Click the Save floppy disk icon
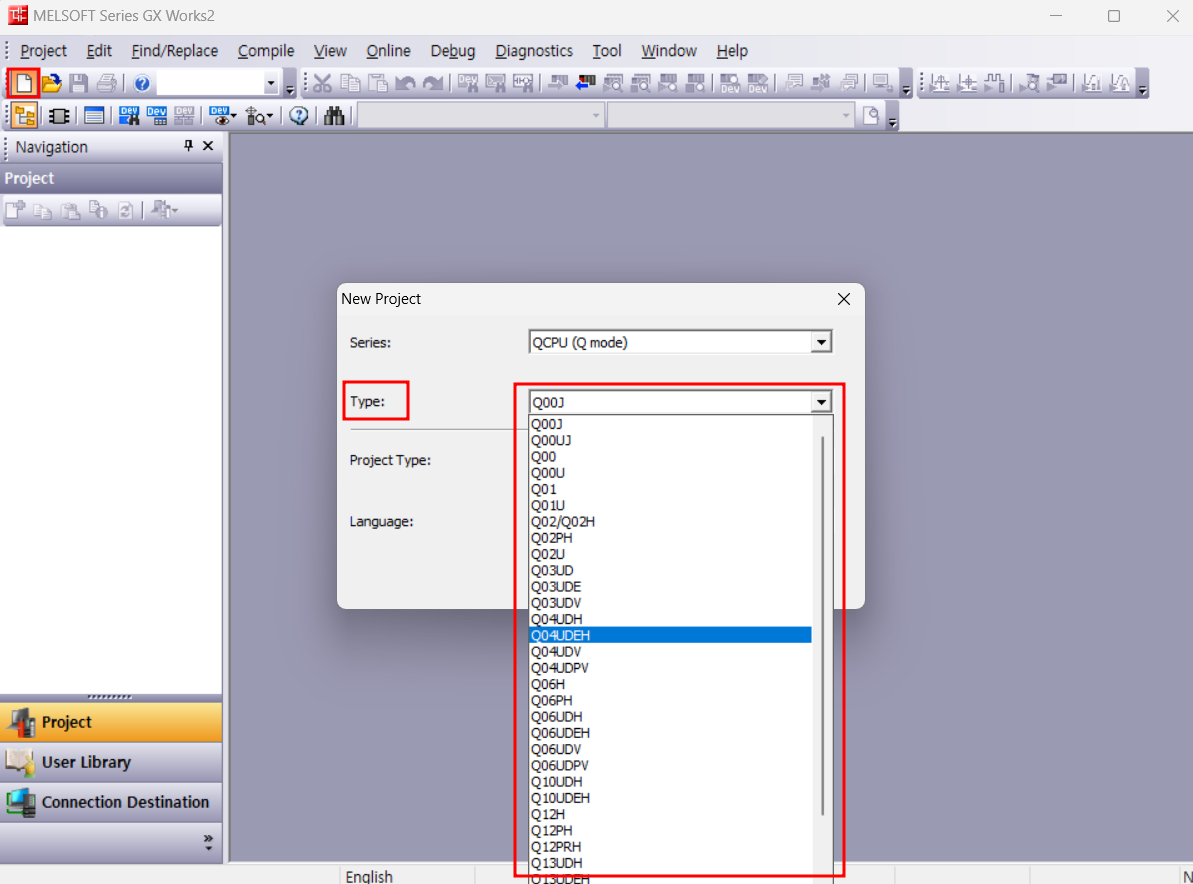Screen dimensions: 1193x884 pyautogui.click(x=78, y=83)
